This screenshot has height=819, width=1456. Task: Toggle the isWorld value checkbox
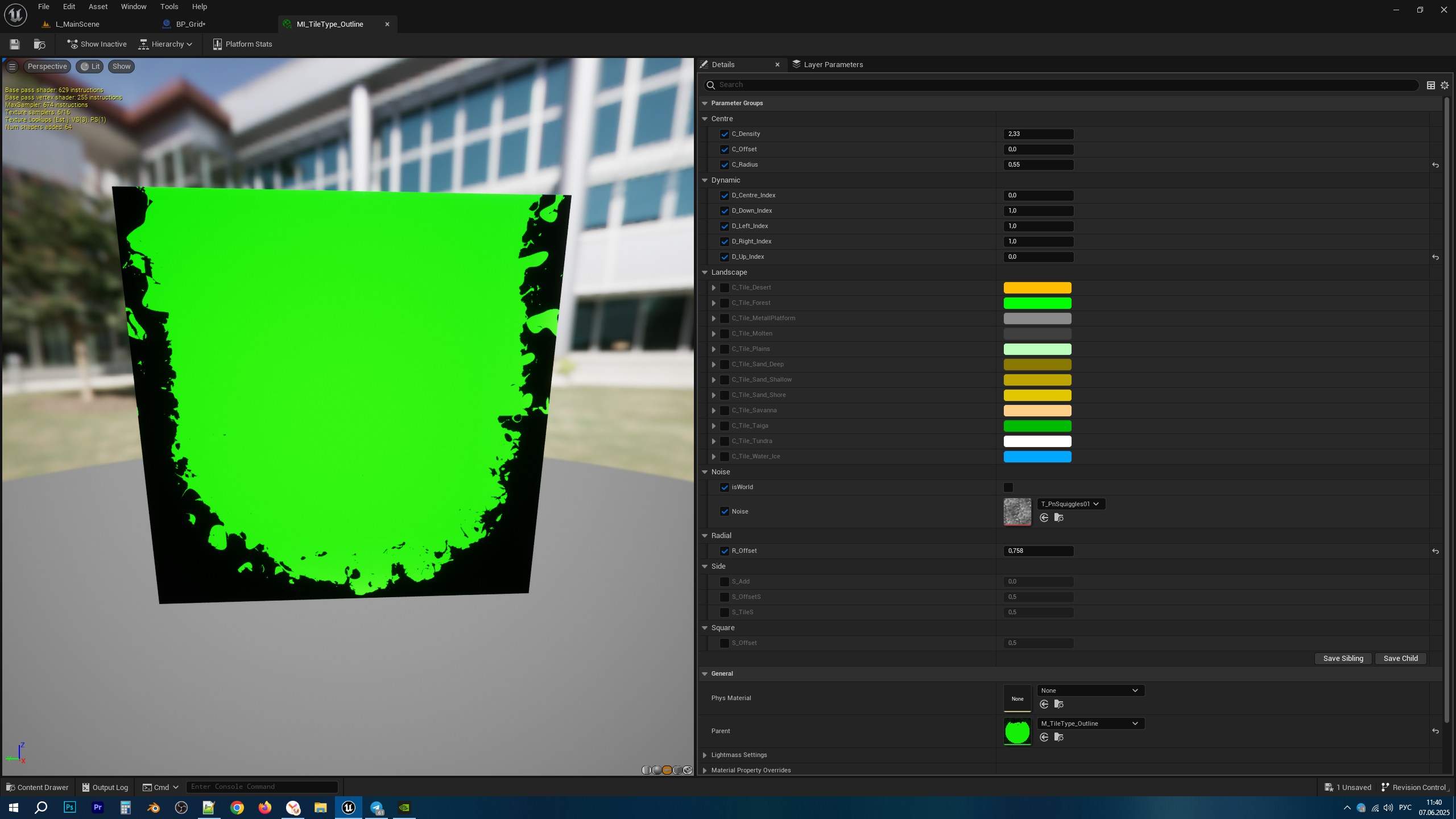pyautogui.click(x=1008, y=487)
